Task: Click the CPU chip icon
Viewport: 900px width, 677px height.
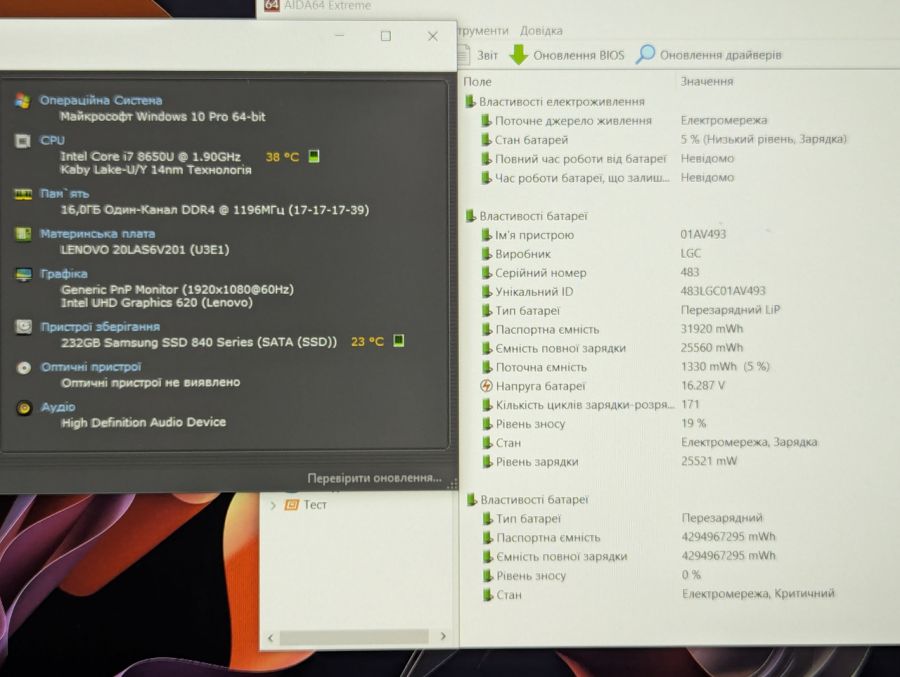Action: pos(22,141)
